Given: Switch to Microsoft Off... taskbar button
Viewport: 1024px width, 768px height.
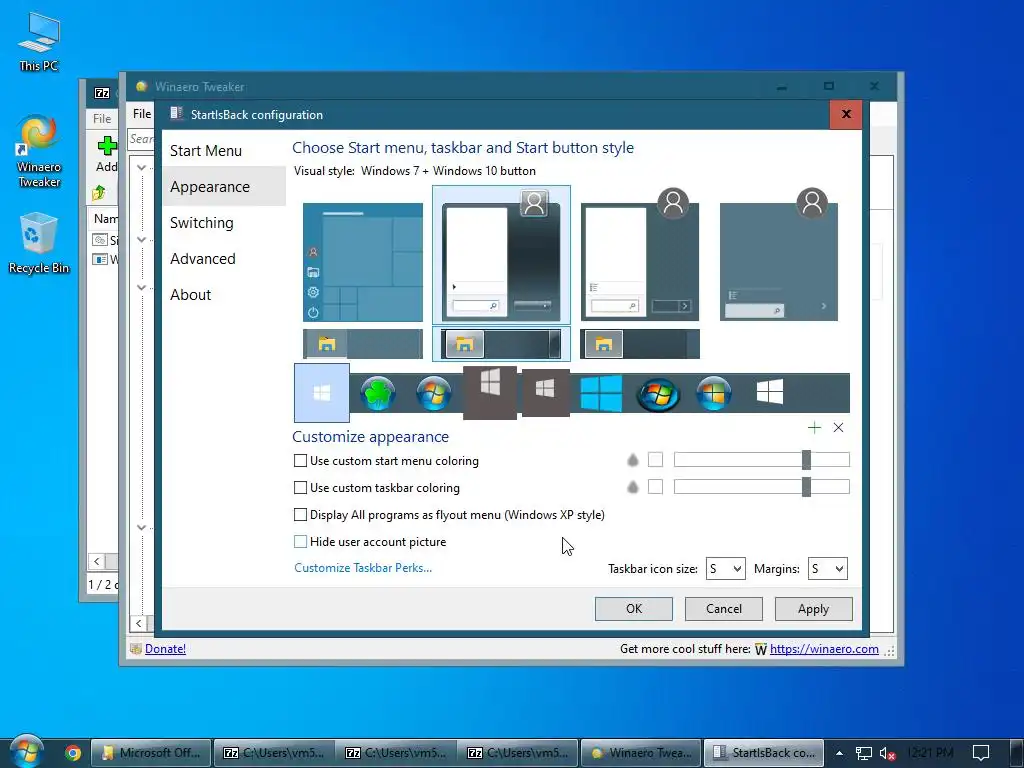Looking at the screenshot, I should coord(151,753).
